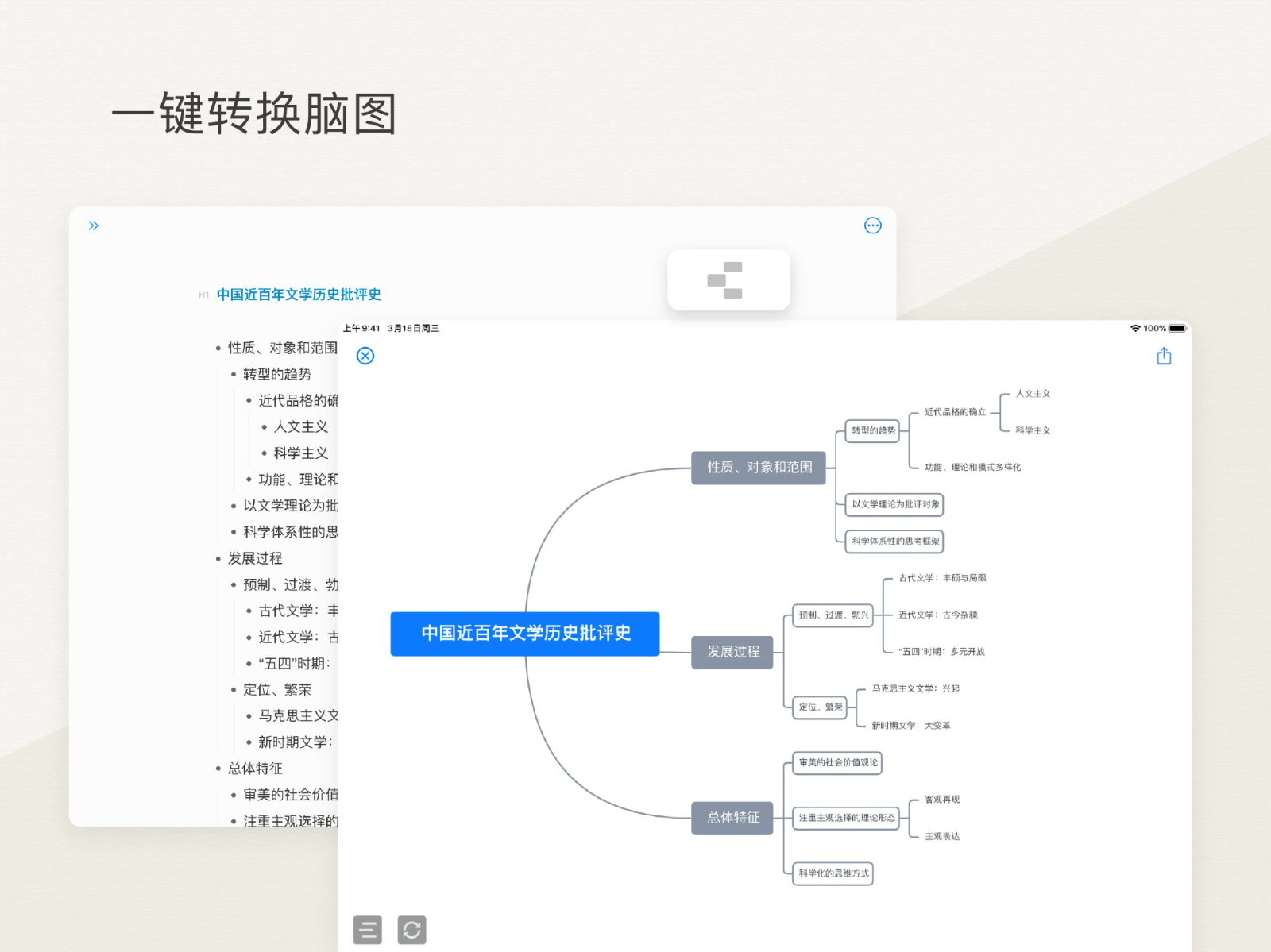Tap the Wi-Fi status icon
Screen dimensions: 1271x952
pos(1135,328)
